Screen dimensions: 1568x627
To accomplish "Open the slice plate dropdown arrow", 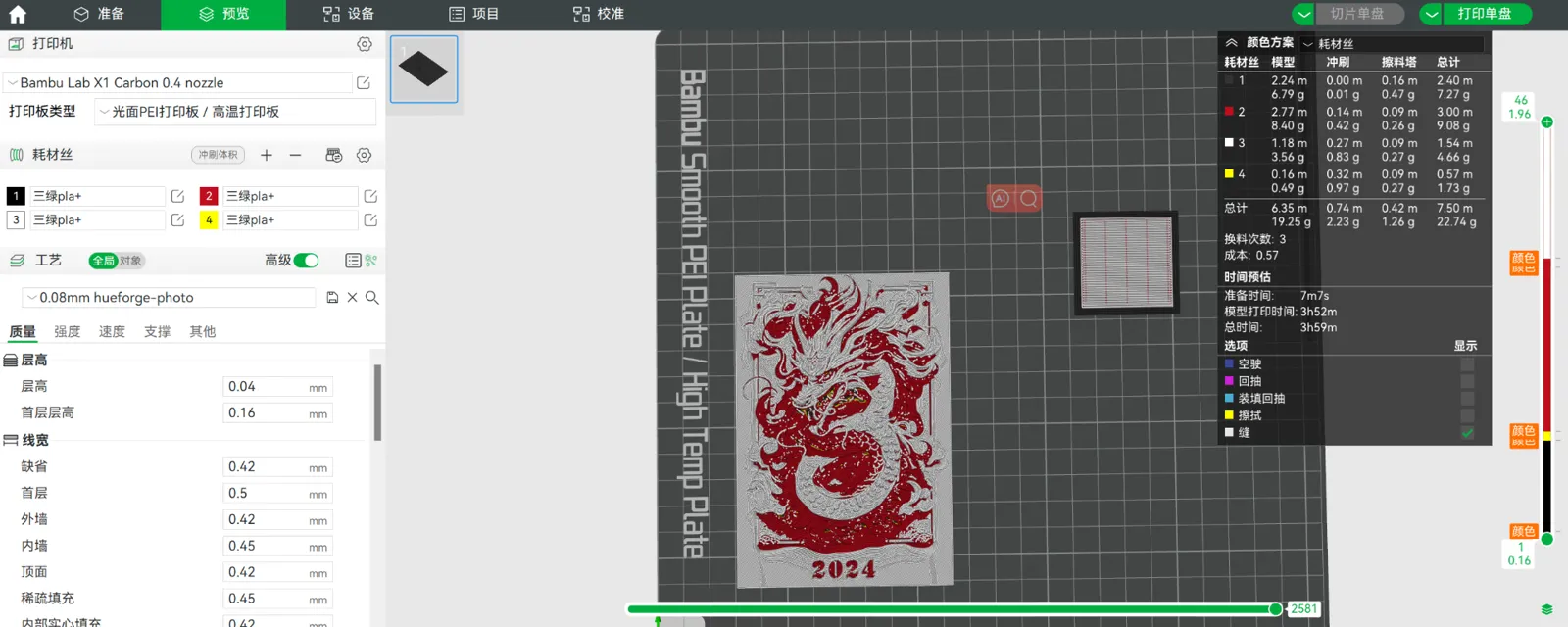I will pyautogui.click(x=1303, y=14).
